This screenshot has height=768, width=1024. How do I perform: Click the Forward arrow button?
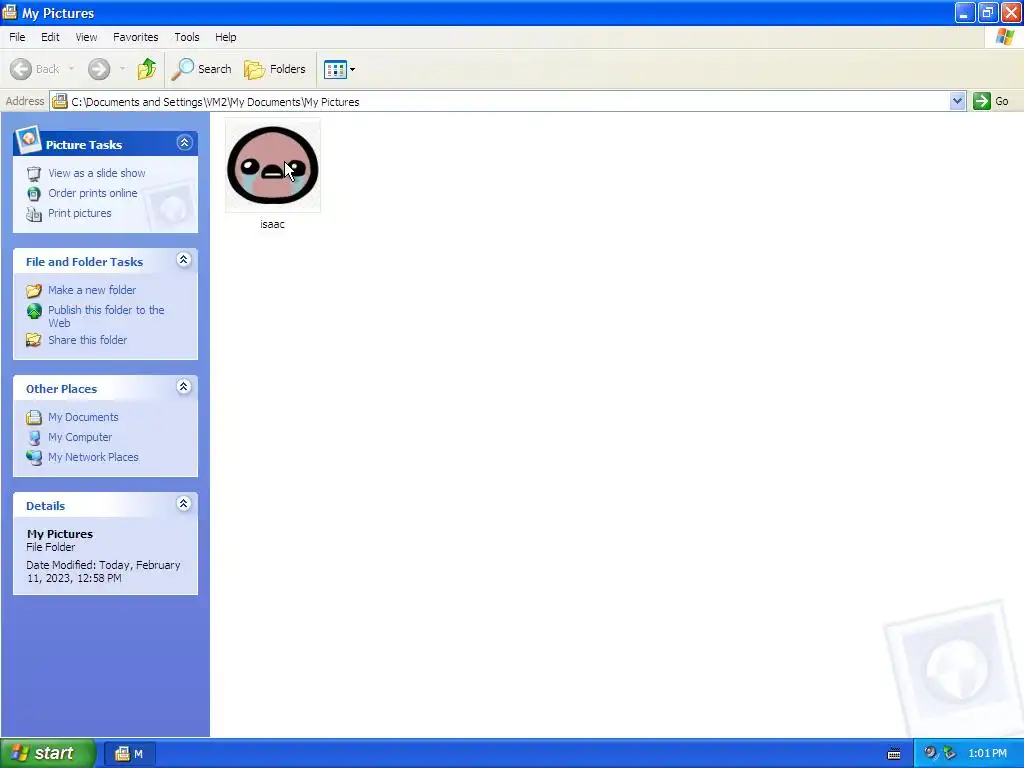(99, 69)
